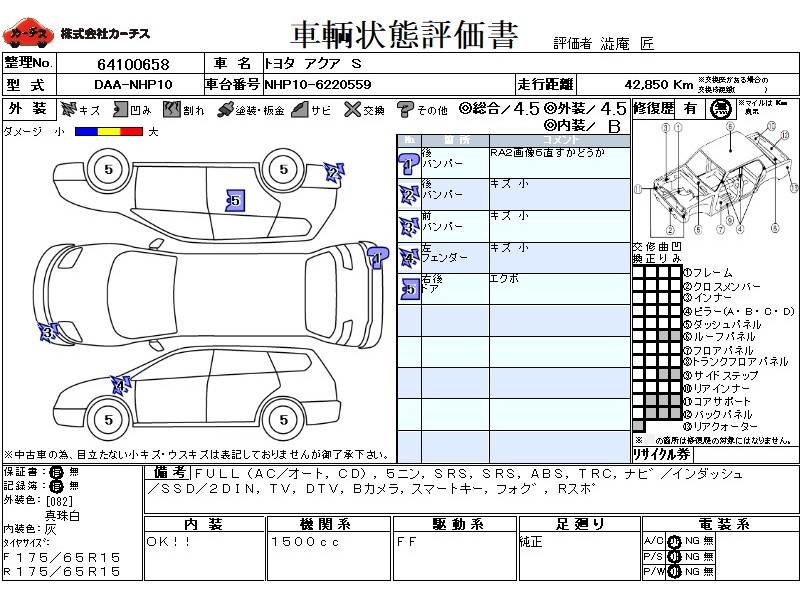This screenshot has width=800, height=600.
Task: Click the その他 question mark legend icon
Action: 405,109
